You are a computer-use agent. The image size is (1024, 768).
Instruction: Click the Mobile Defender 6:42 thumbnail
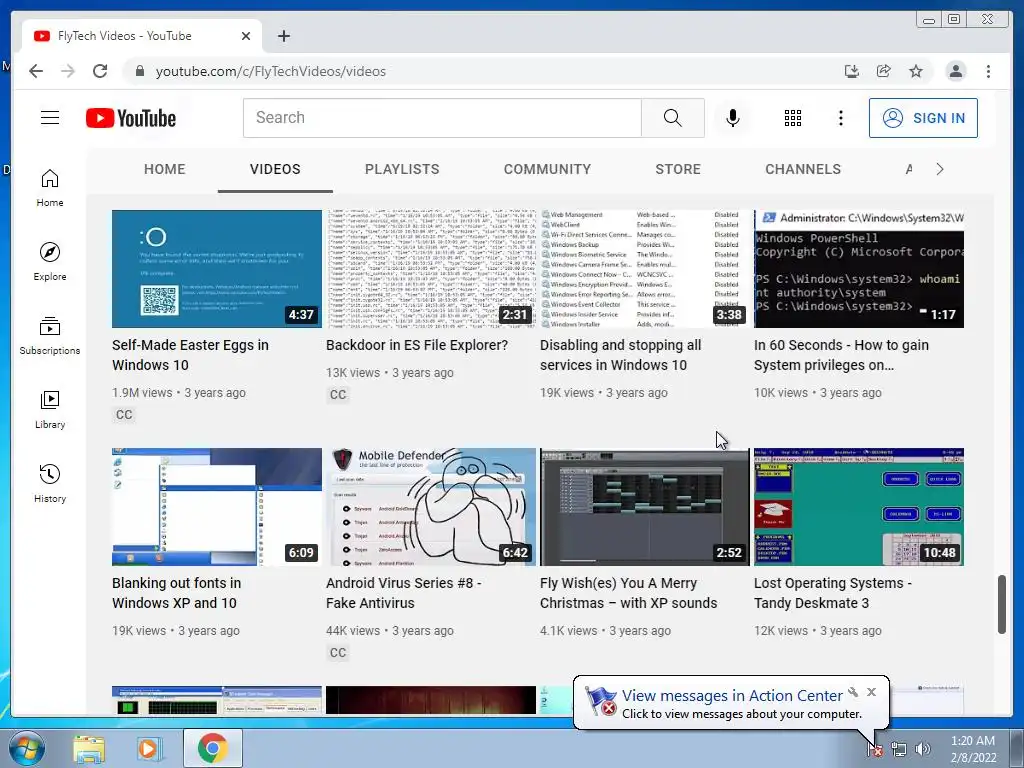[431, 507]
